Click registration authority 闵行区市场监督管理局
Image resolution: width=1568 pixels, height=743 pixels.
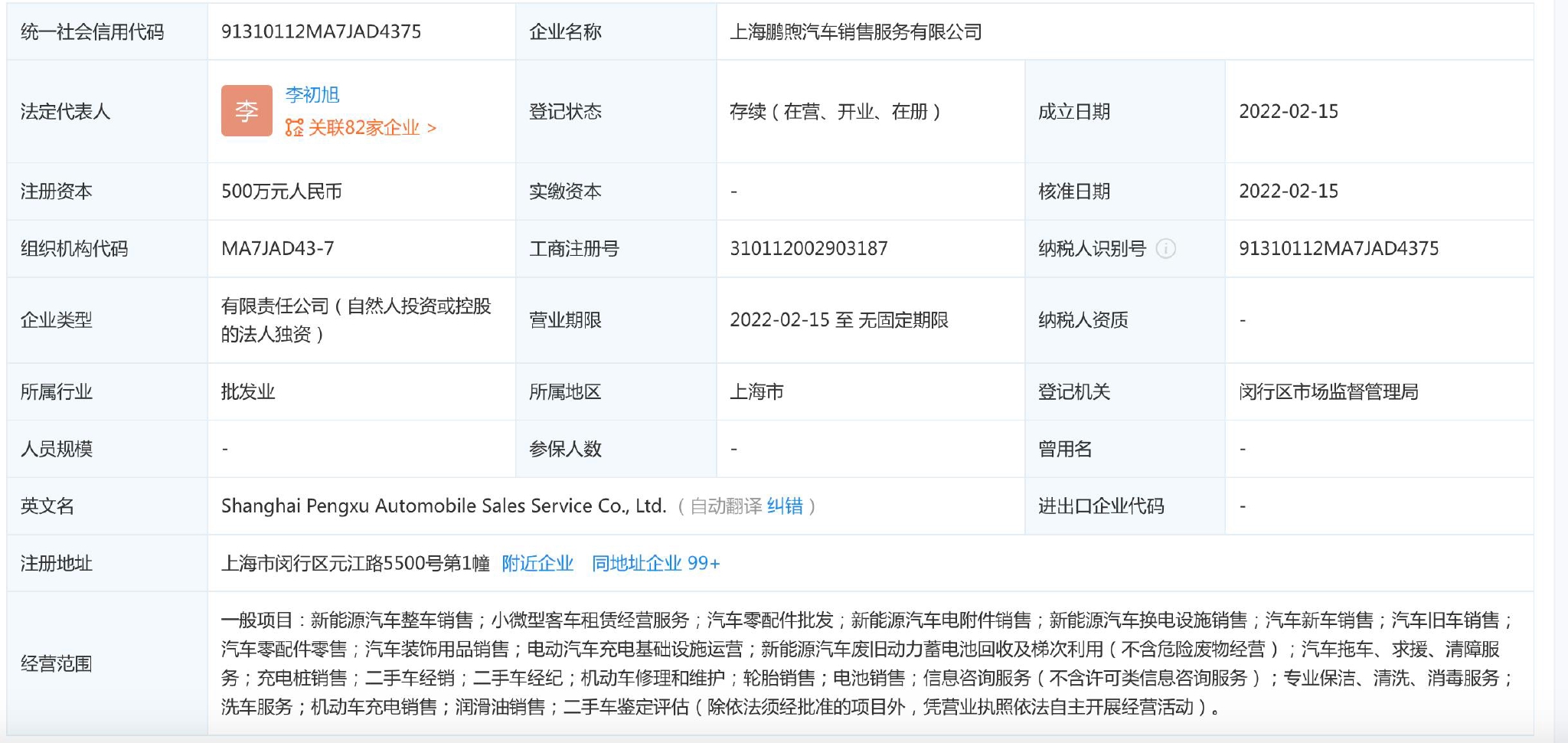(x=1328, y=392)
